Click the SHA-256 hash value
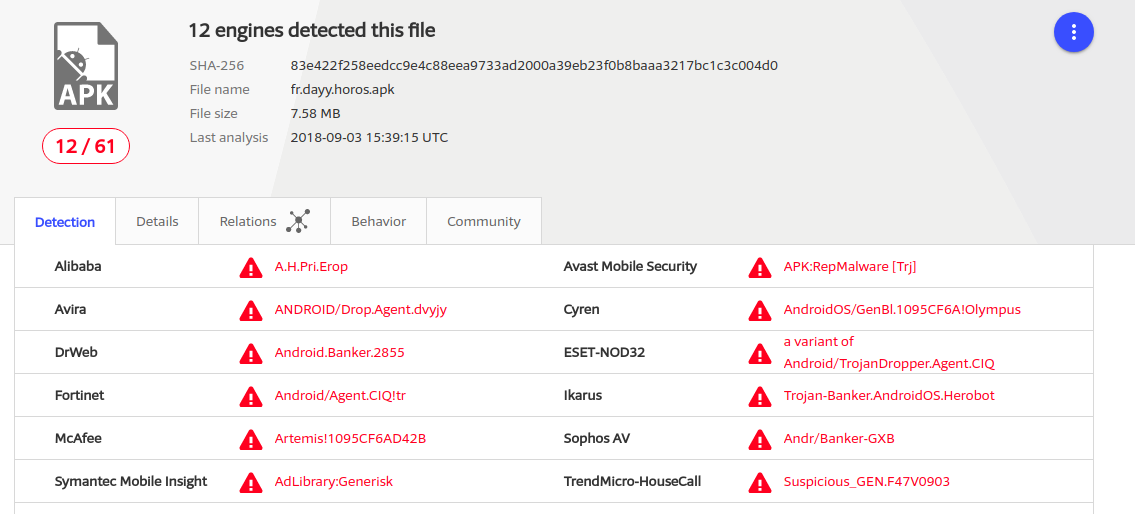1135x514 pixels. point(534,66)
